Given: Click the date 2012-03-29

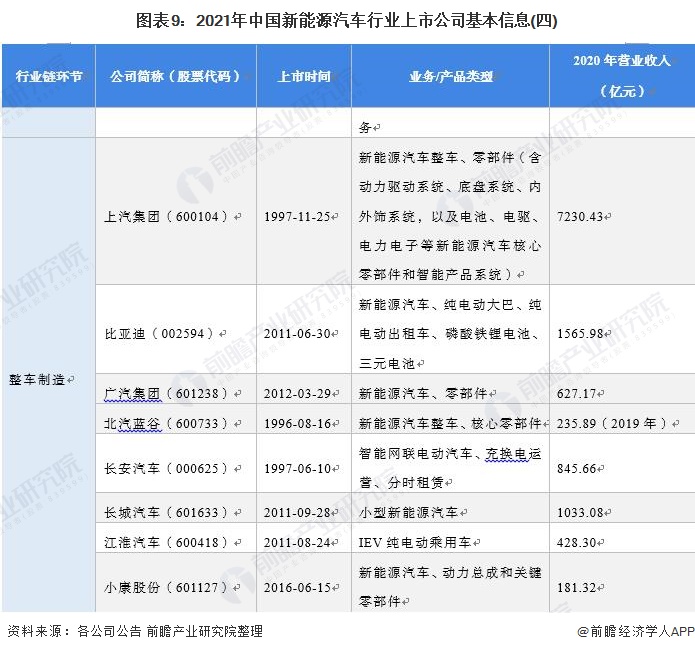Looking at the screenshot, I should pos(299,393).
